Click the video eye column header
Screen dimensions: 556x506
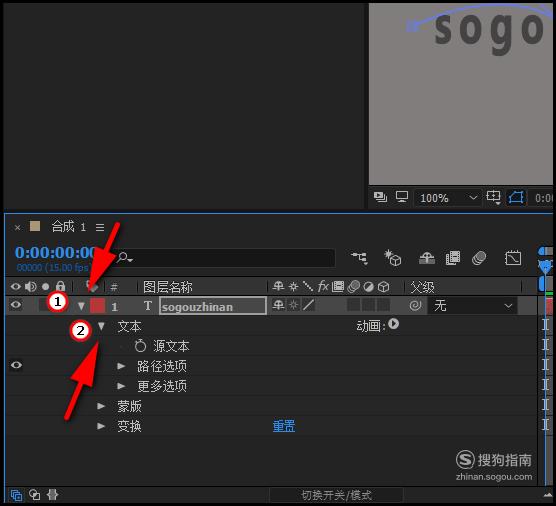click(15, 287)
